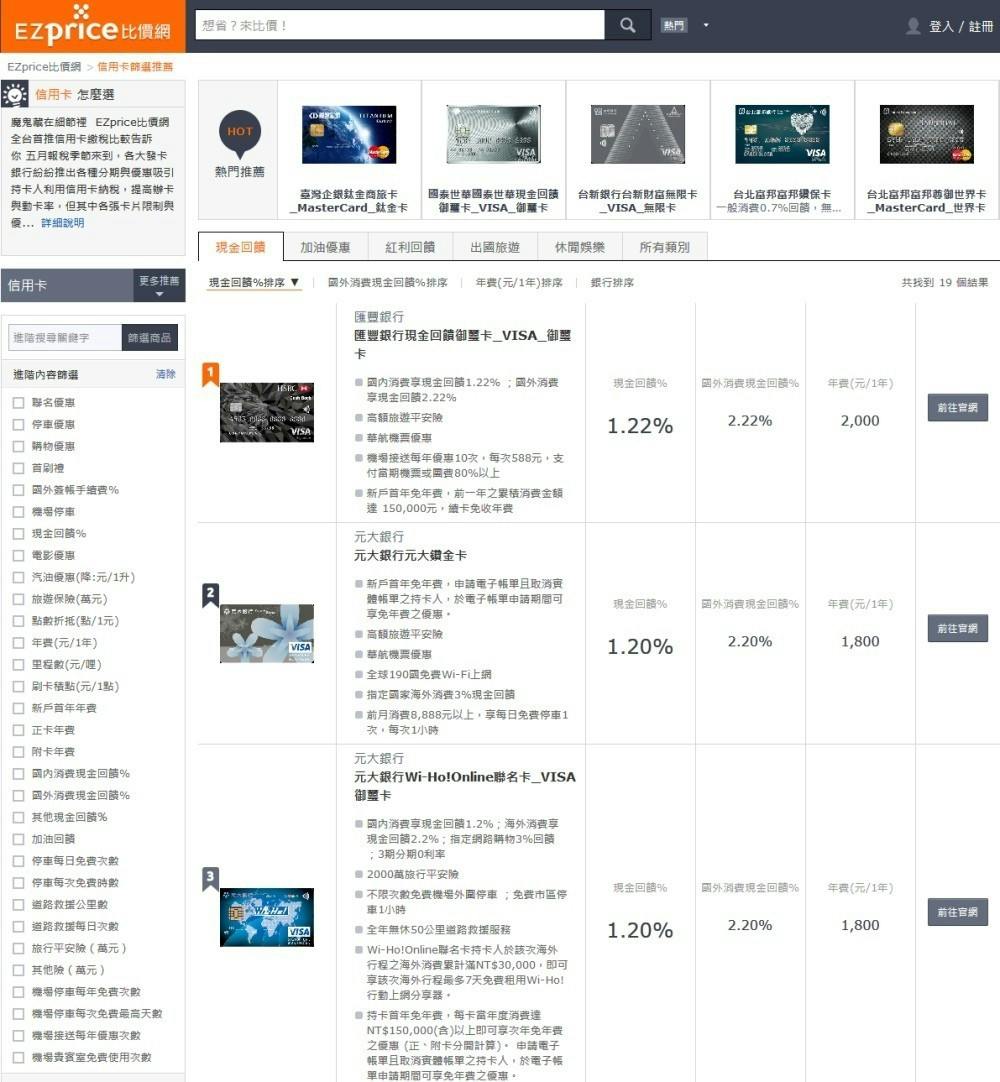This screenshot has height=1082, width=1000.
Task: Expand 更多推薦 in 信用卡 panel
Action: (x=159, y=285)
